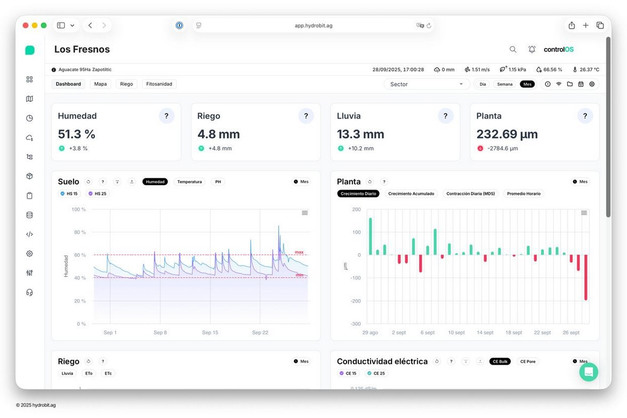Open the notifications bell icon
627x418 pixels.
click(531, 49)
